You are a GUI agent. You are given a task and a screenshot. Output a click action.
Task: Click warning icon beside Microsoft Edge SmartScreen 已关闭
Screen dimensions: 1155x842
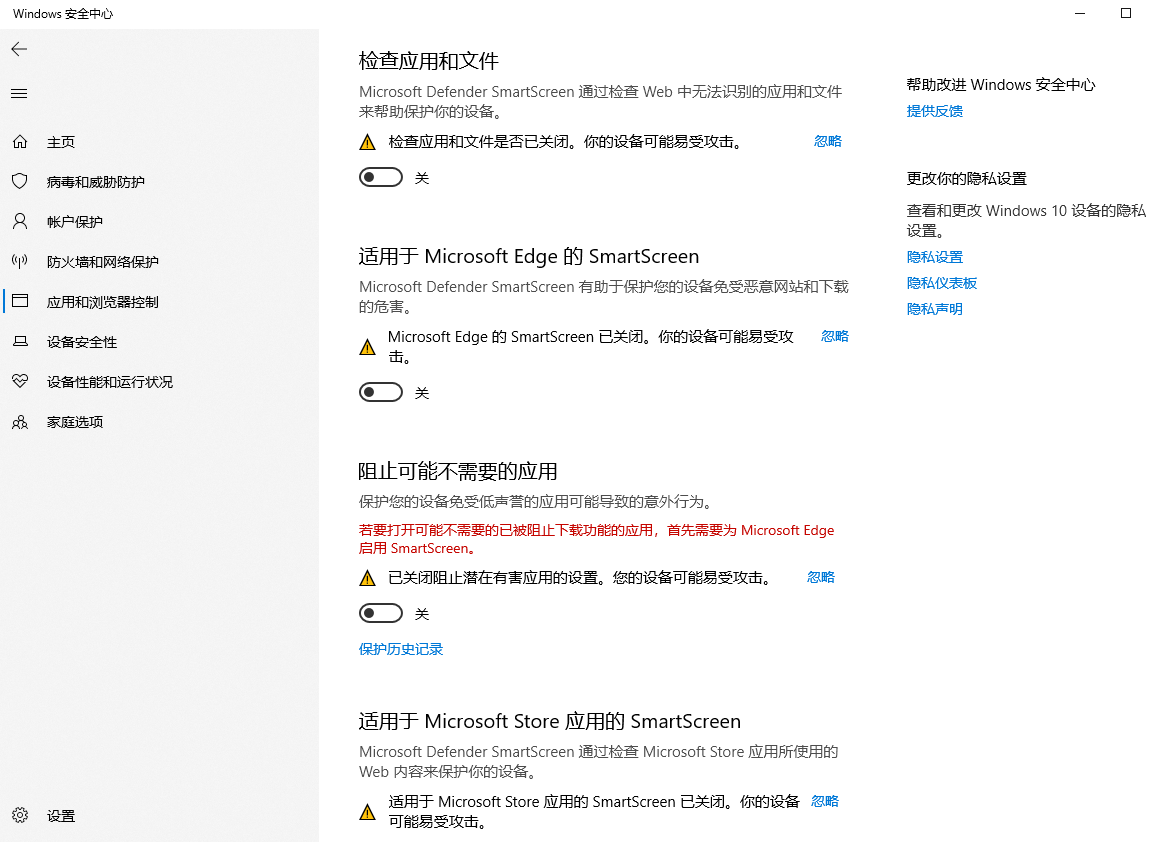[x=367, y=347]
